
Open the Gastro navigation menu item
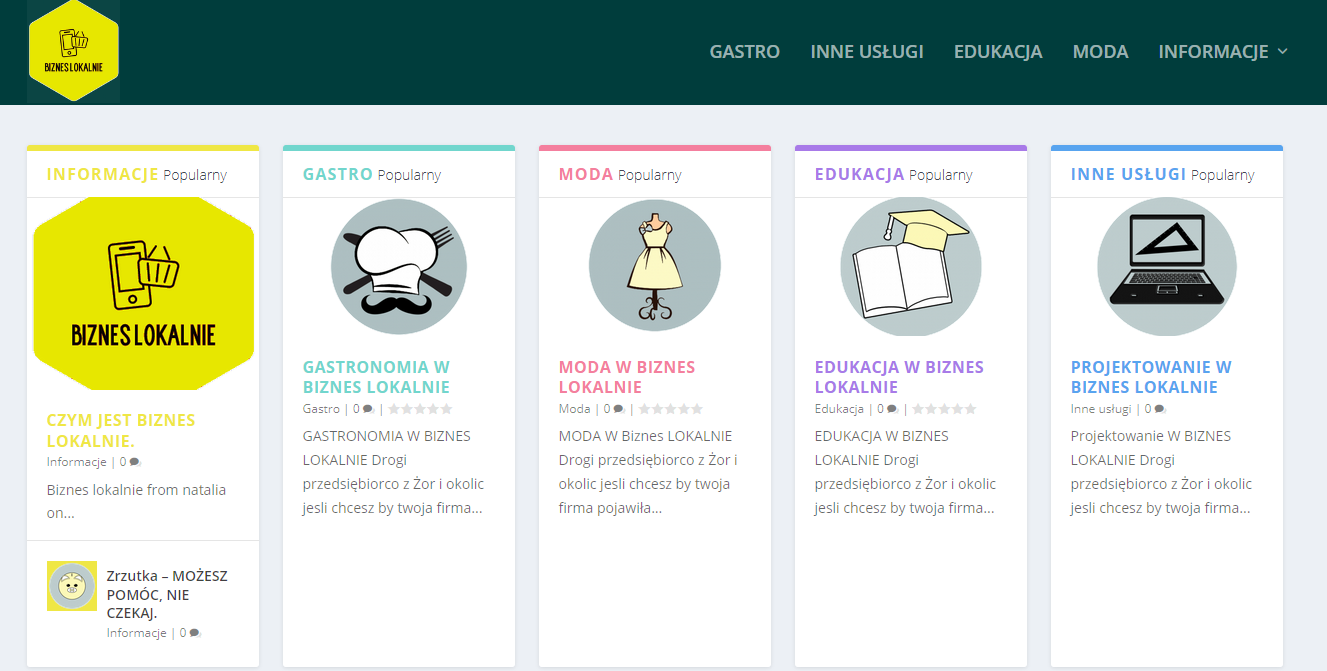(x=745, y=52)
